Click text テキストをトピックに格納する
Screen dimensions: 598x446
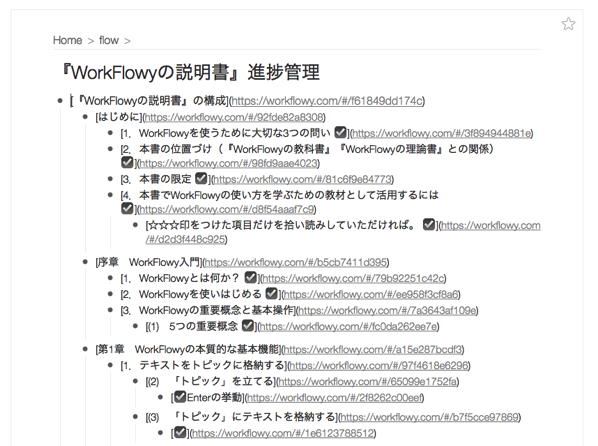[212, 365]
